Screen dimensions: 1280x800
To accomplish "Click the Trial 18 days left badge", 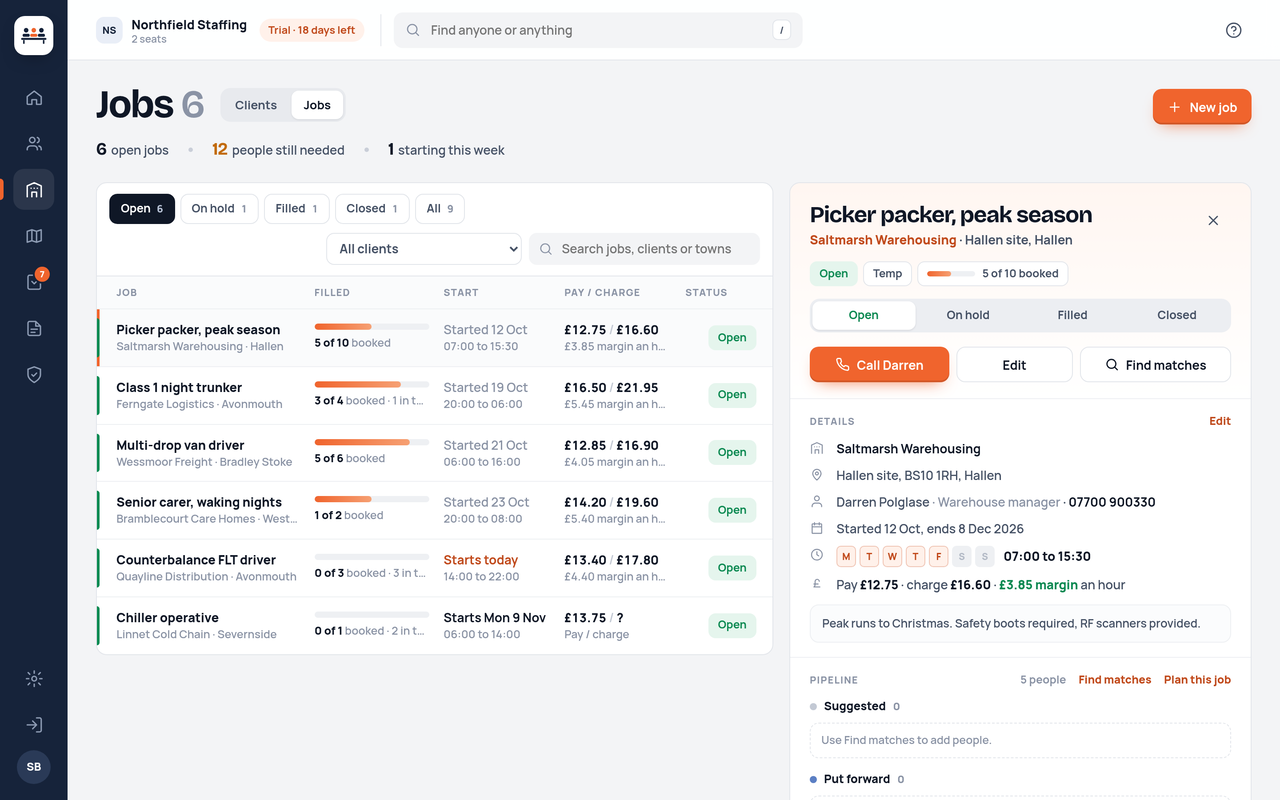I will tap(312, 30).
